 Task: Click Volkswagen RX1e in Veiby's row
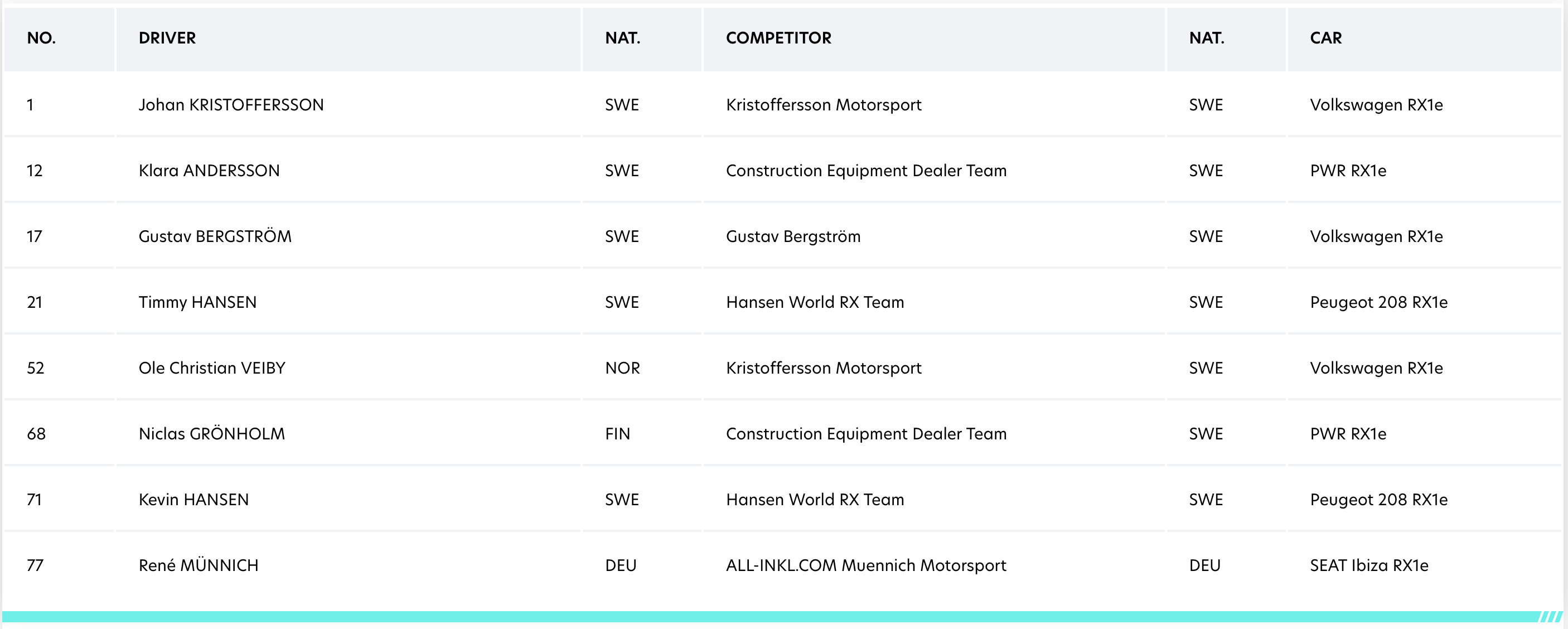[1376, 368]
